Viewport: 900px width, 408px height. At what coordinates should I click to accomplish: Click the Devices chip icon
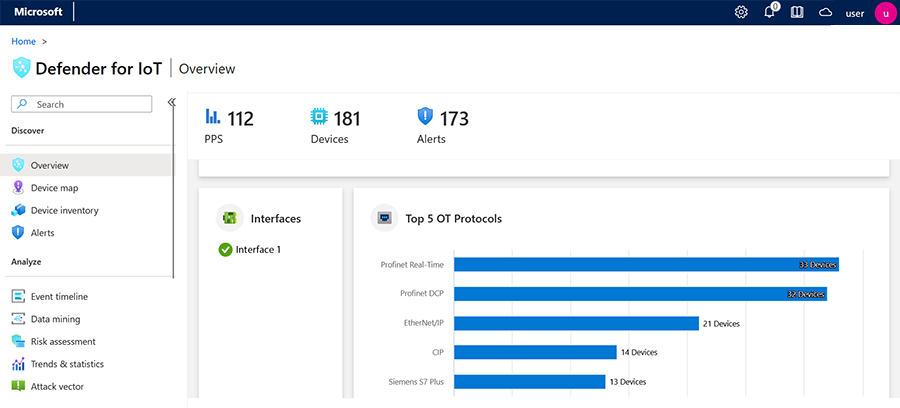tap(318, 117)
